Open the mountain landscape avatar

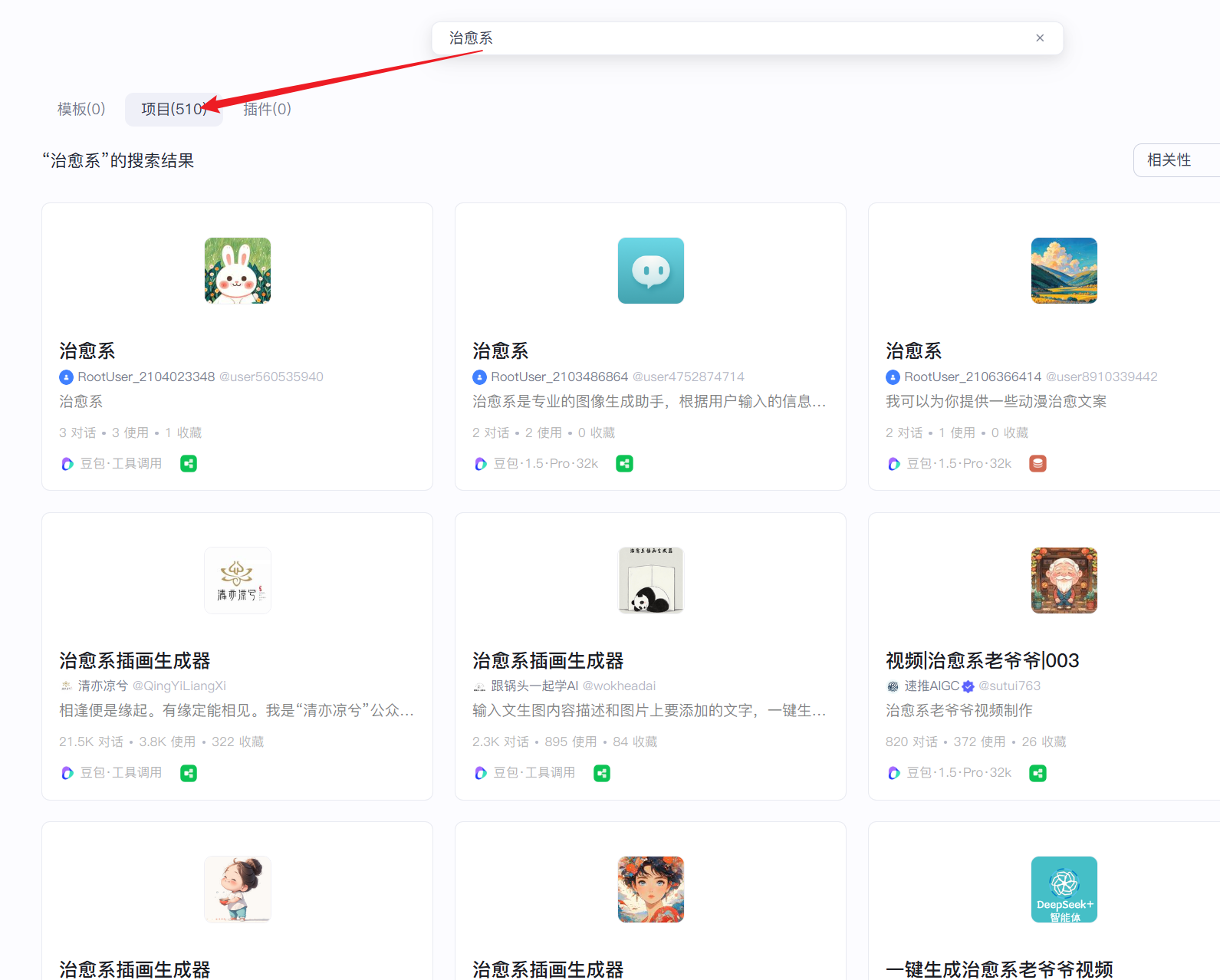click(1064, 271)
